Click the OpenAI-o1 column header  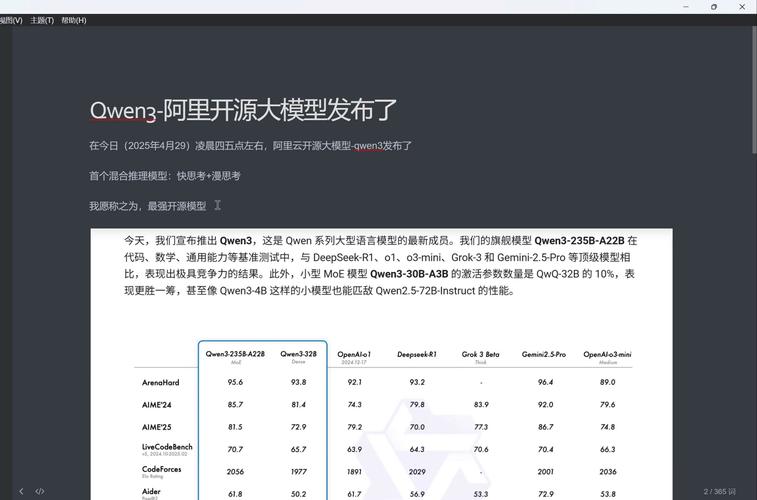click(x=354, y=357)
